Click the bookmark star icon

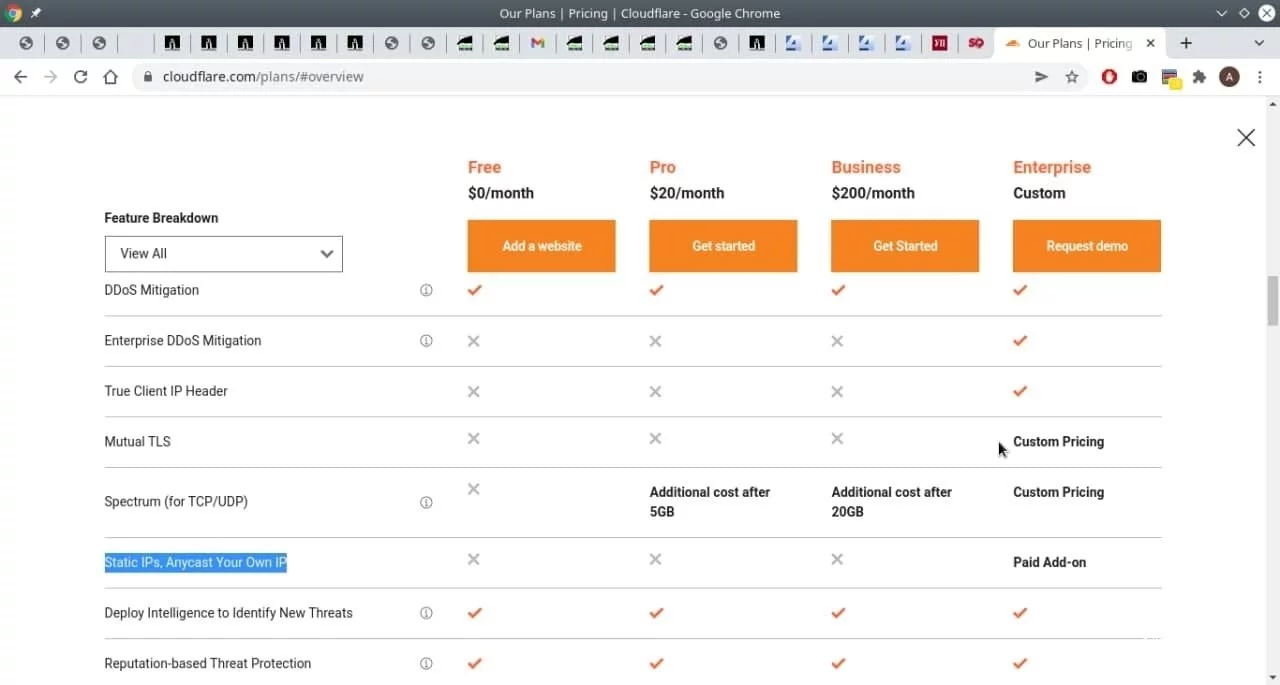point(1072,77)
